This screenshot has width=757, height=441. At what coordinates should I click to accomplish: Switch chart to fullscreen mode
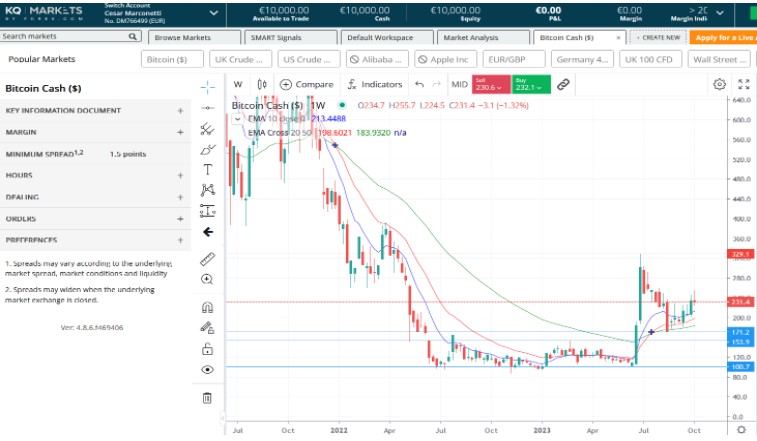click(744, 85)
